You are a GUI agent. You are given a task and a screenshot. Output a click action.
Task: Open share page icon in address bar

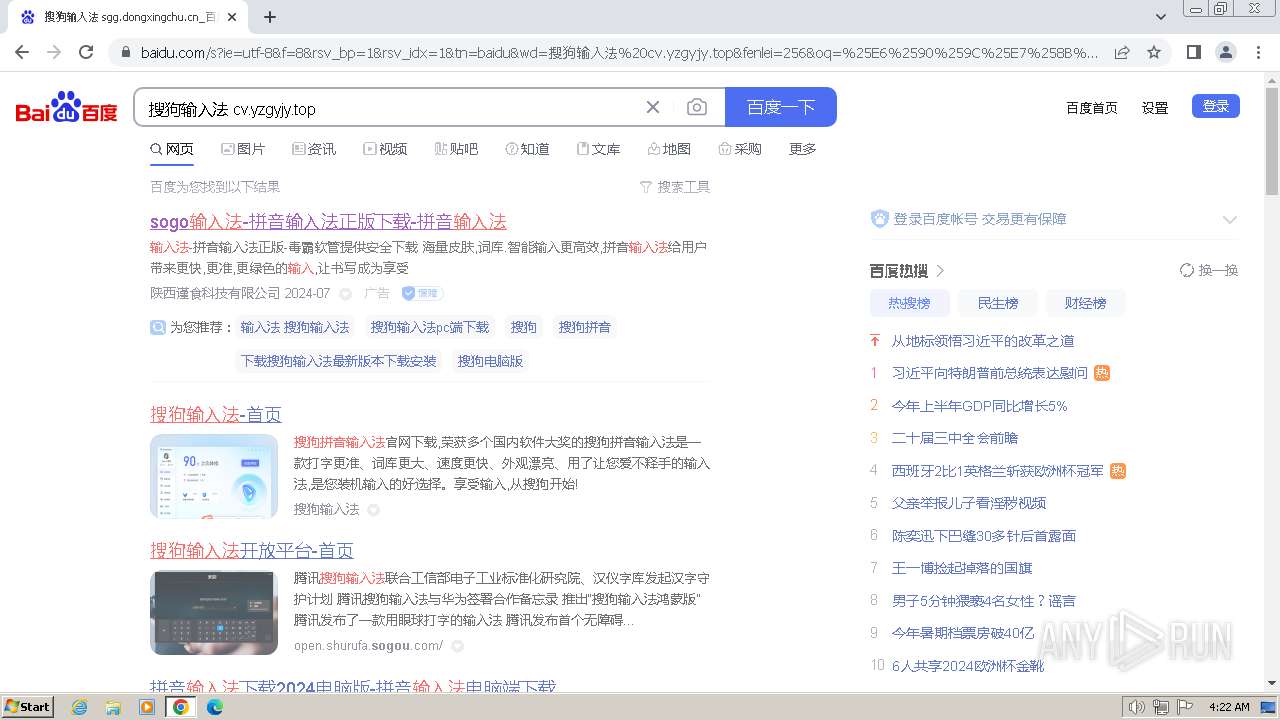(1122, 52)
